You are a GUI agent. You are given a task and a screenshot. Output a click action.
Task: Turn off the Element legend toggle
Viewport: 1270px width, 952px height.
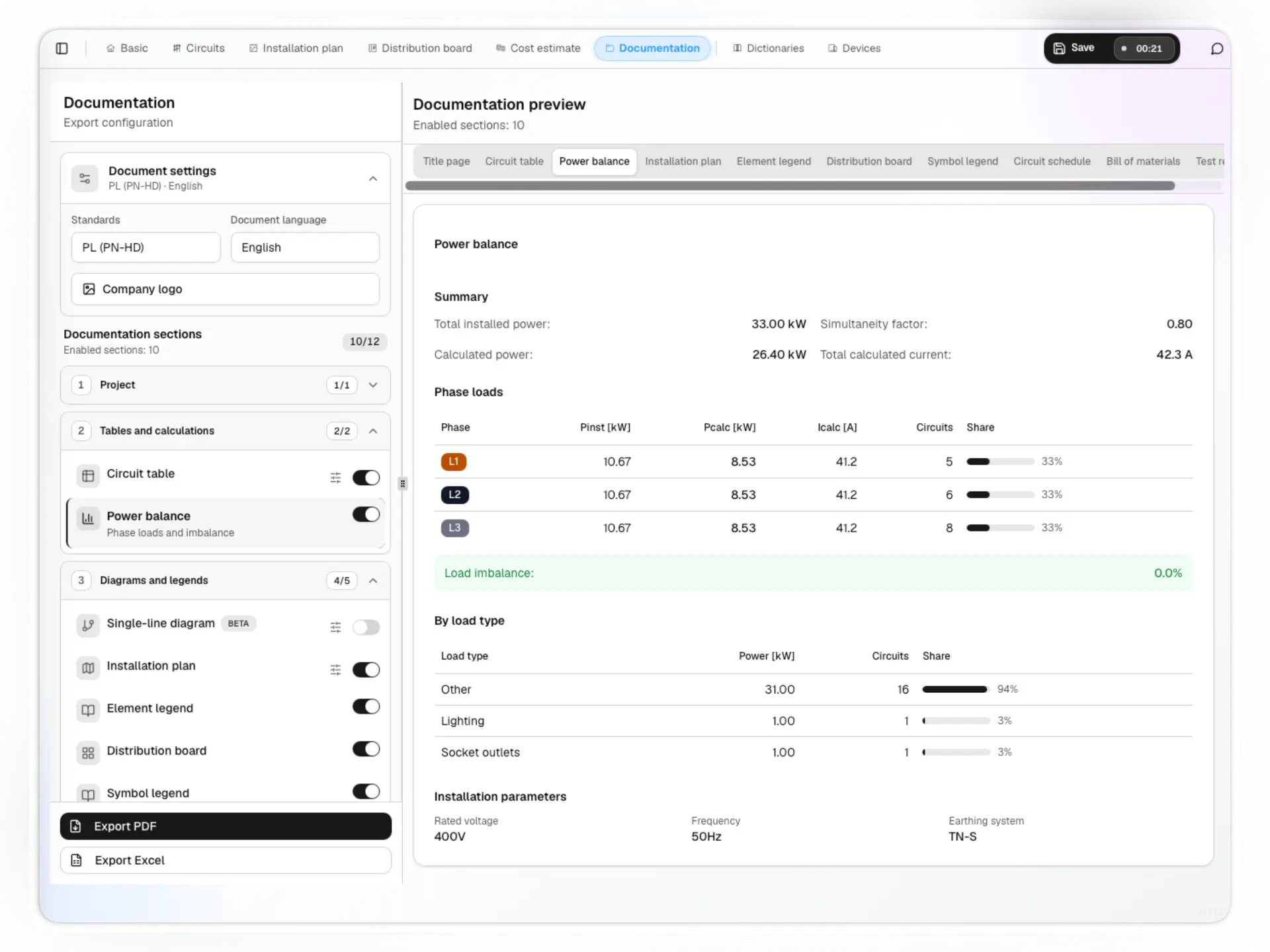(366, 706)
